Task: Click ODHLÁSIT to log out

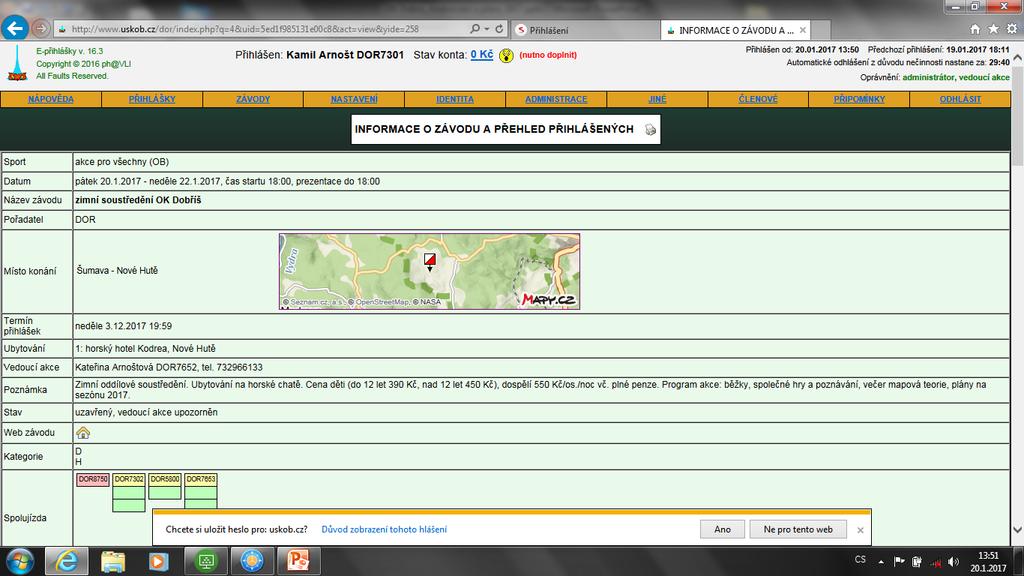Action: point(960,99)
